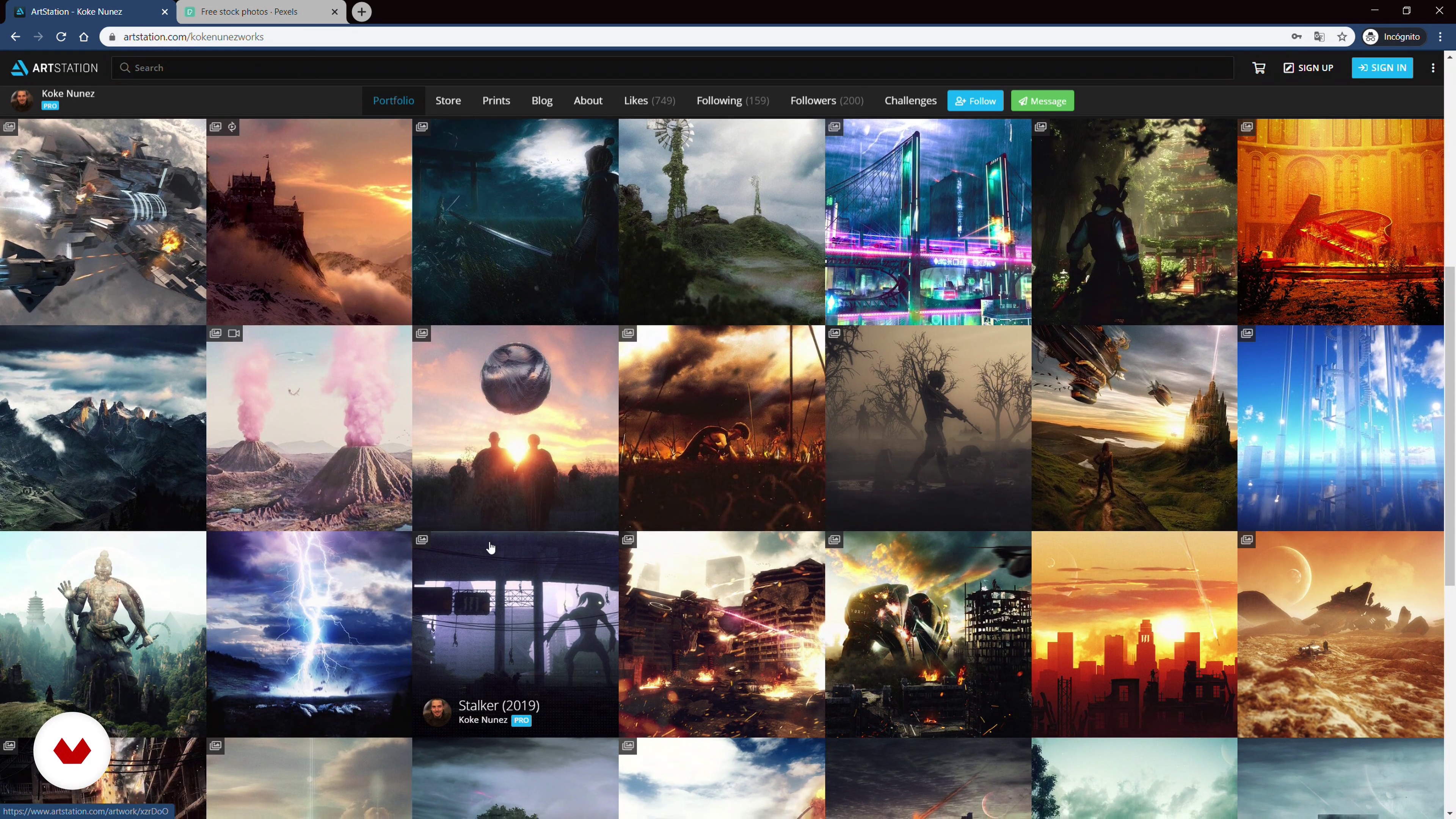Reload the page with the refresh icon
Viewport: 1456px width, 819px height.
pos(61,37)
